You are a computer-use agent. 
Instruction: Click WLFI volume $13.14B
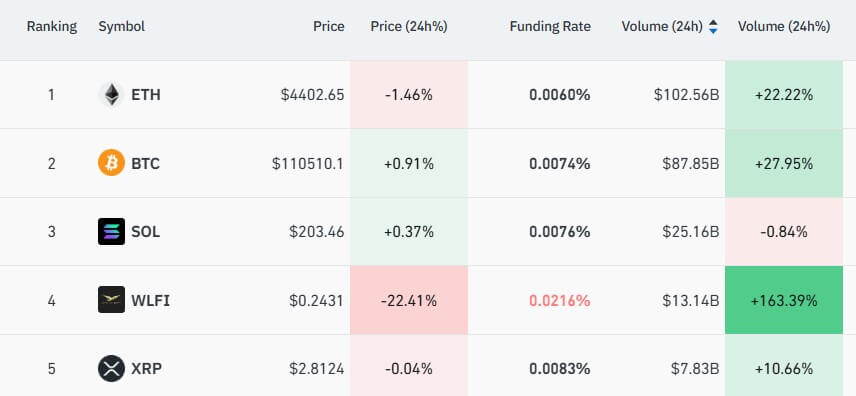point(691,300)
